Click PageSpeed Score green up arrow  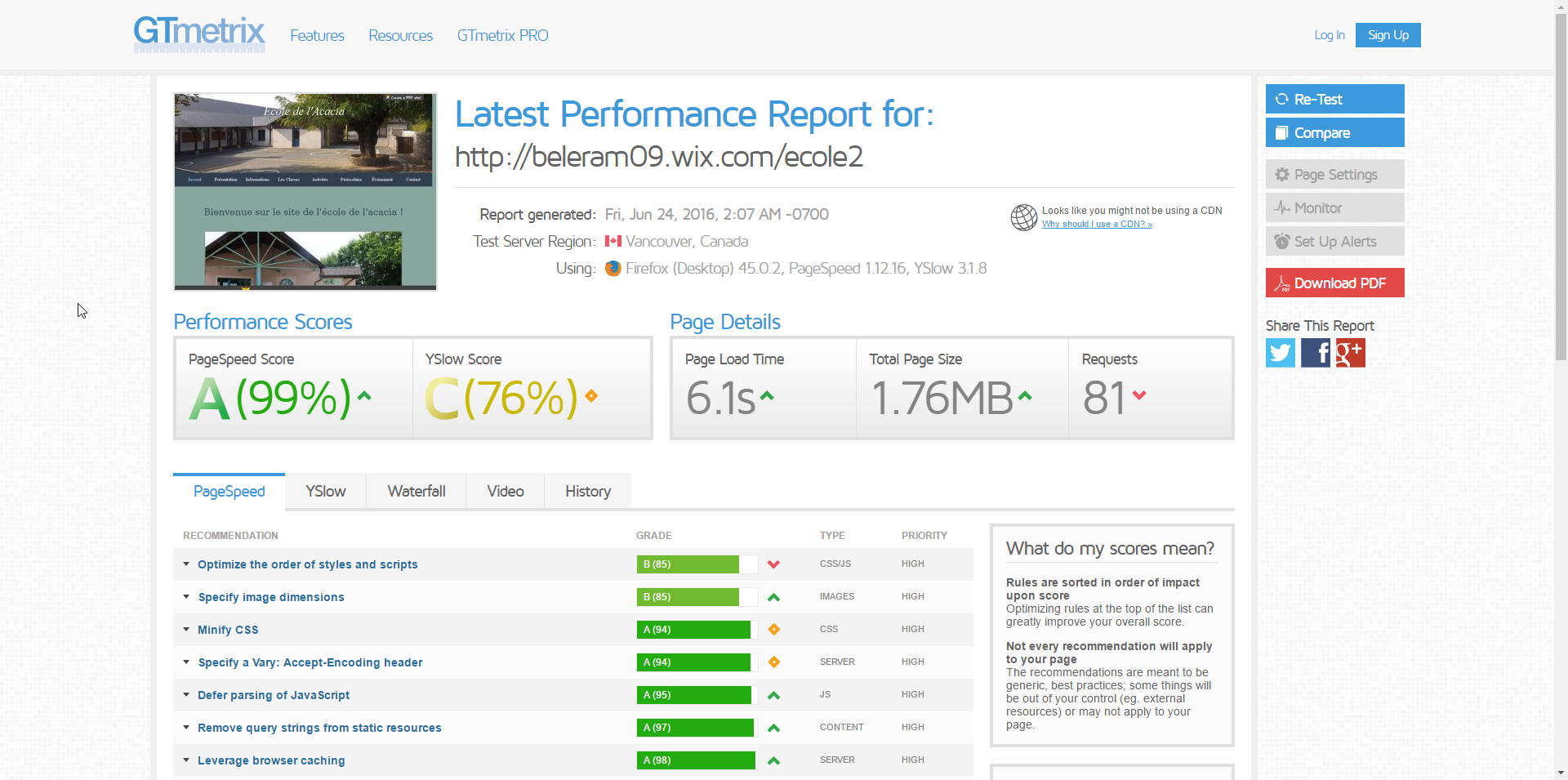tap(364, 396)
